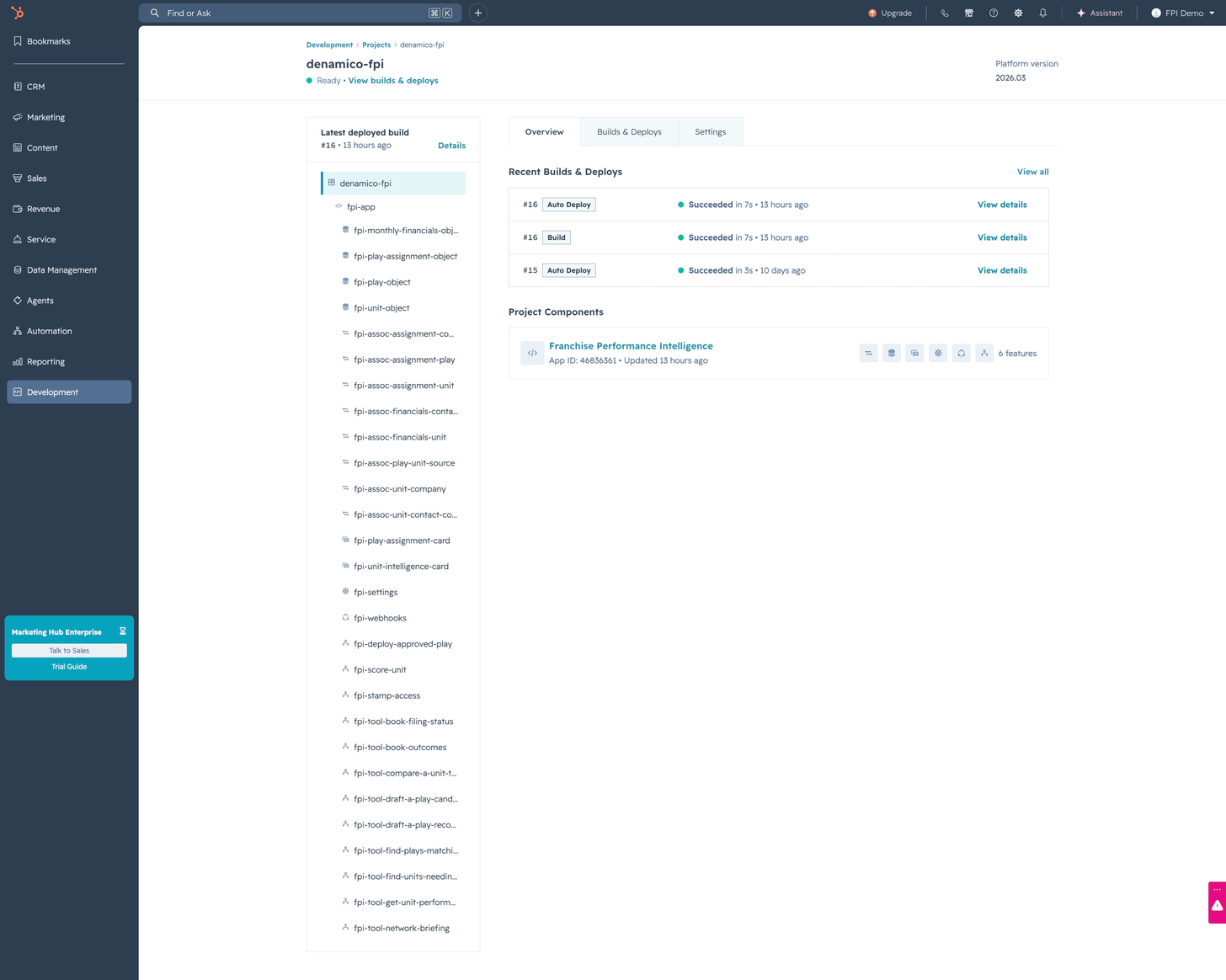Image resolution: width=1226 pixels, height=980 pixels.
Task: Click the association feature icon in component card
Action: 868,354
